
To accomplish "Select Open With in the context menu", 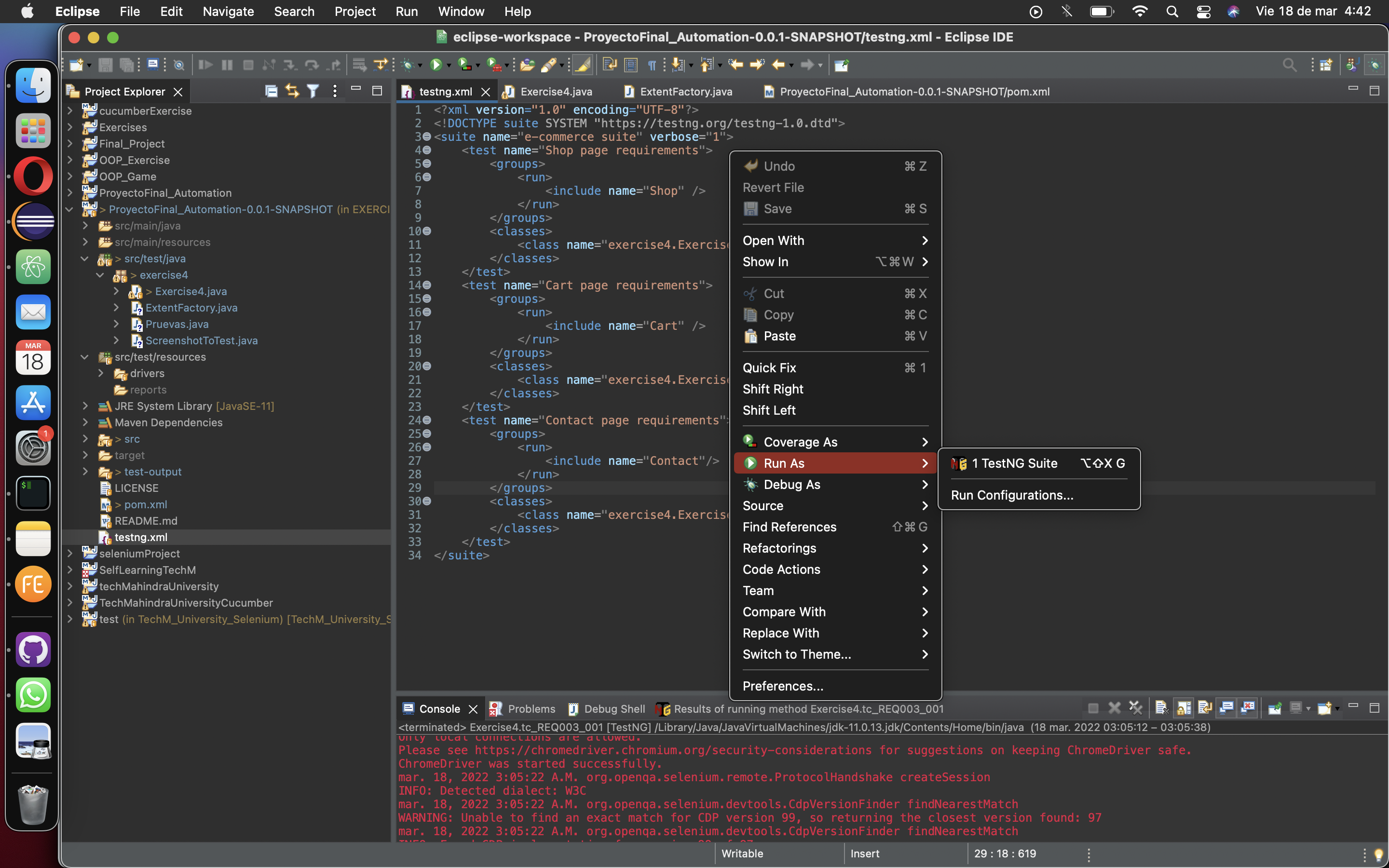I will [x=834, y=240].
